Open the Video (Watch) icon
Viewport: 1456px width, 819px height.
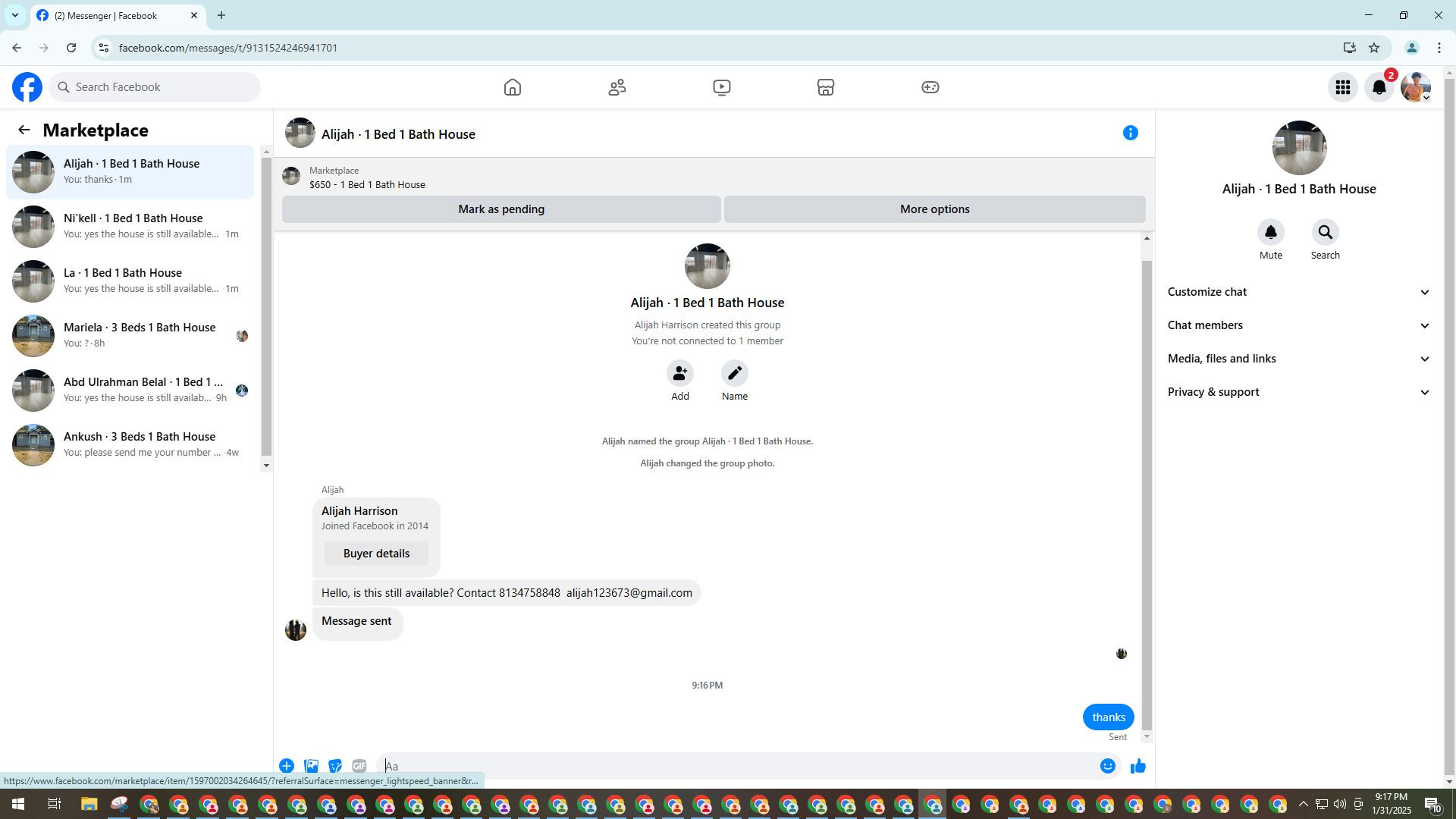coord(722,87)
